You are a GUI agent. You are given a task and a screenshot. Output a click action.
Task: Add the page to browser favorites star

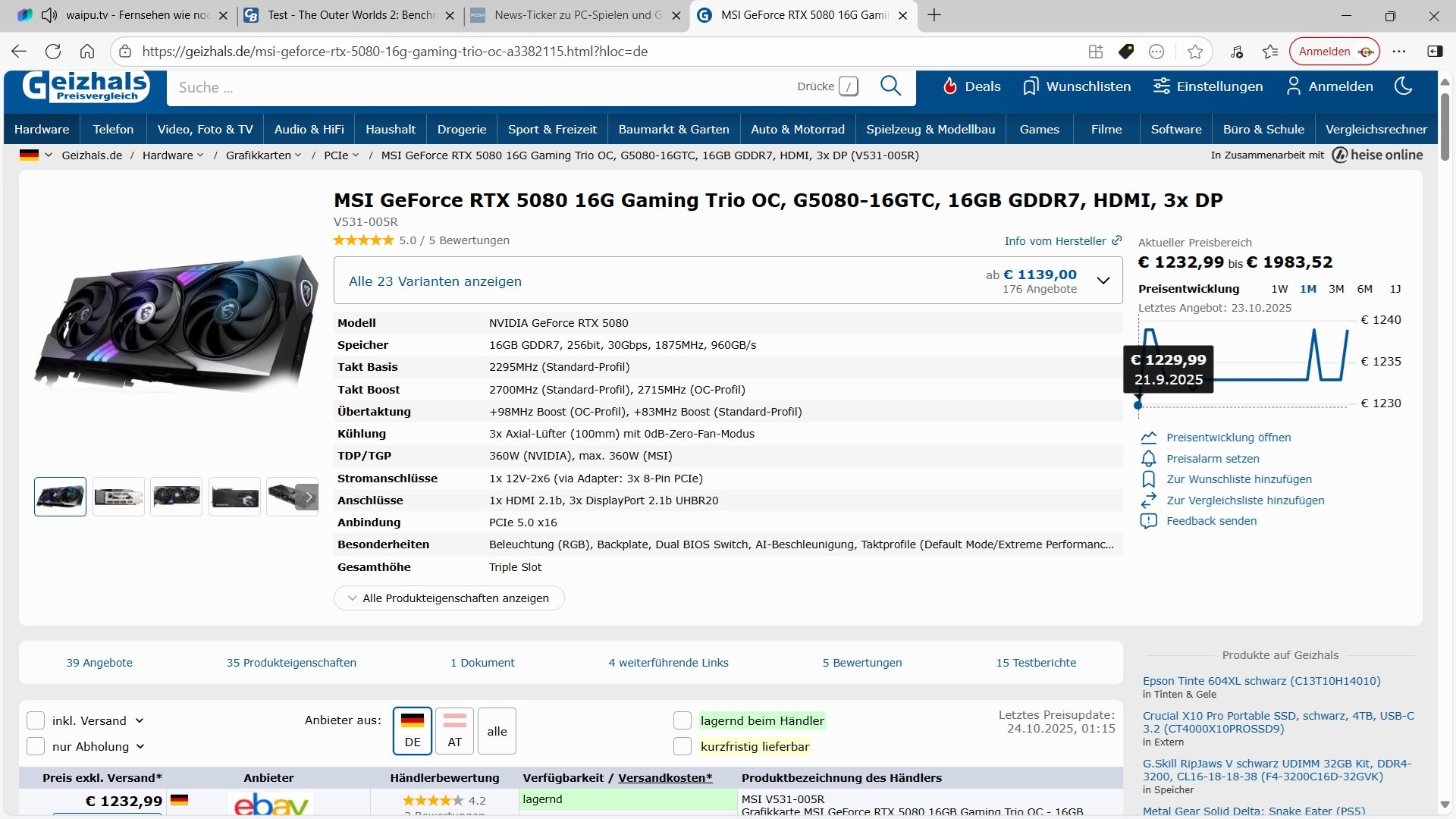(x=1195, y=52)
